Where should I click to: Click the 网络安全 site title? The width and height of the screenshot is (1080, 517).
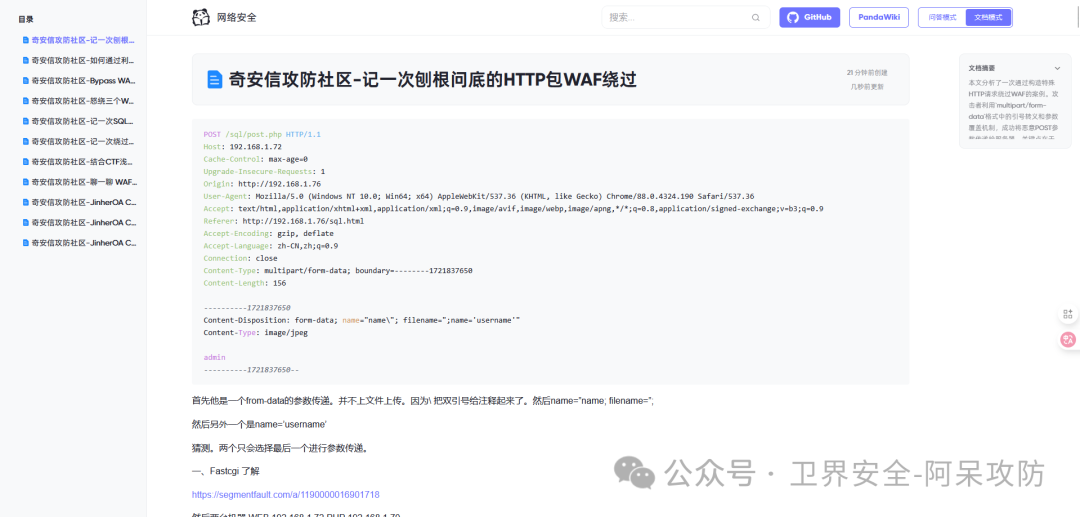[237, 17]
